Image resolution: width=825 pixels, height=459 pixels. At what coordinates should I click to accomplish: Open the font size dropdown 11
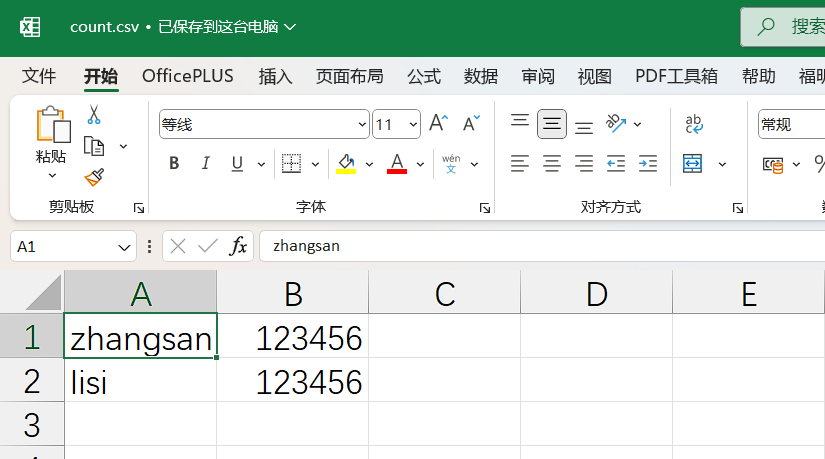[414, 125]
